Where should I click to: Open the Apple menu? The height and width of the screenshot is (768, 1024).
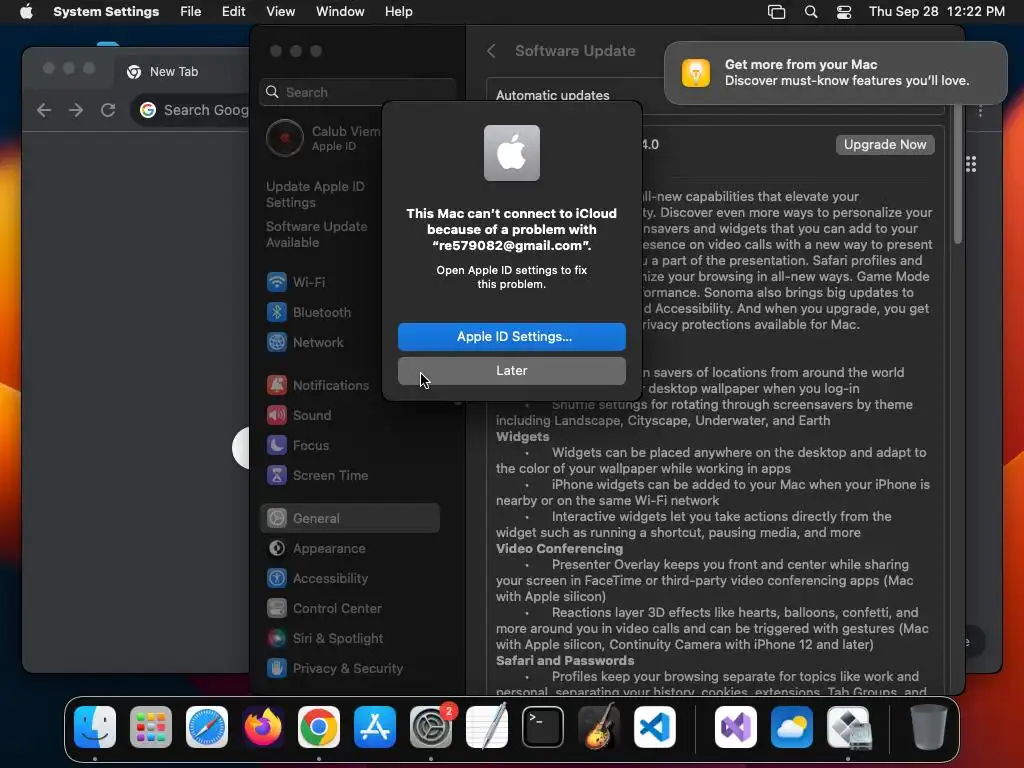(x=26, y=12)
